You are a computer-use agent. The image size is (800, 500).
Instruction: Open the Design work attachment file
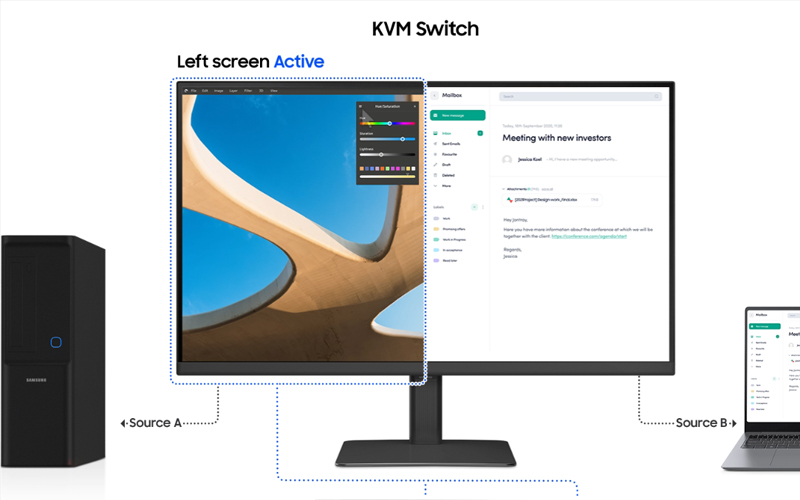point(552,200)
